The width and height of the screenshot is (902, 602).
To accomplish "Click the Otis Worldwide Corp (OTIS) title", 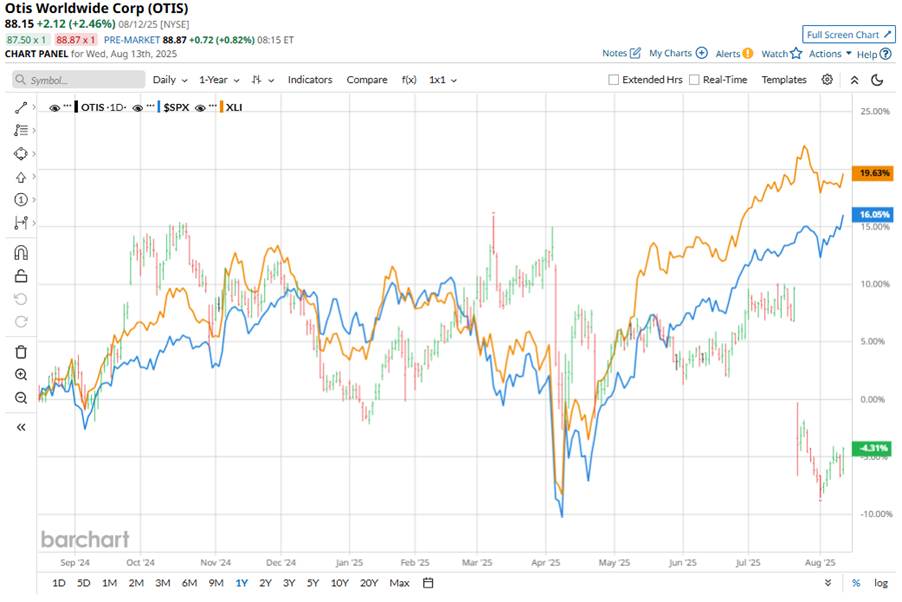I will (97, 9).
